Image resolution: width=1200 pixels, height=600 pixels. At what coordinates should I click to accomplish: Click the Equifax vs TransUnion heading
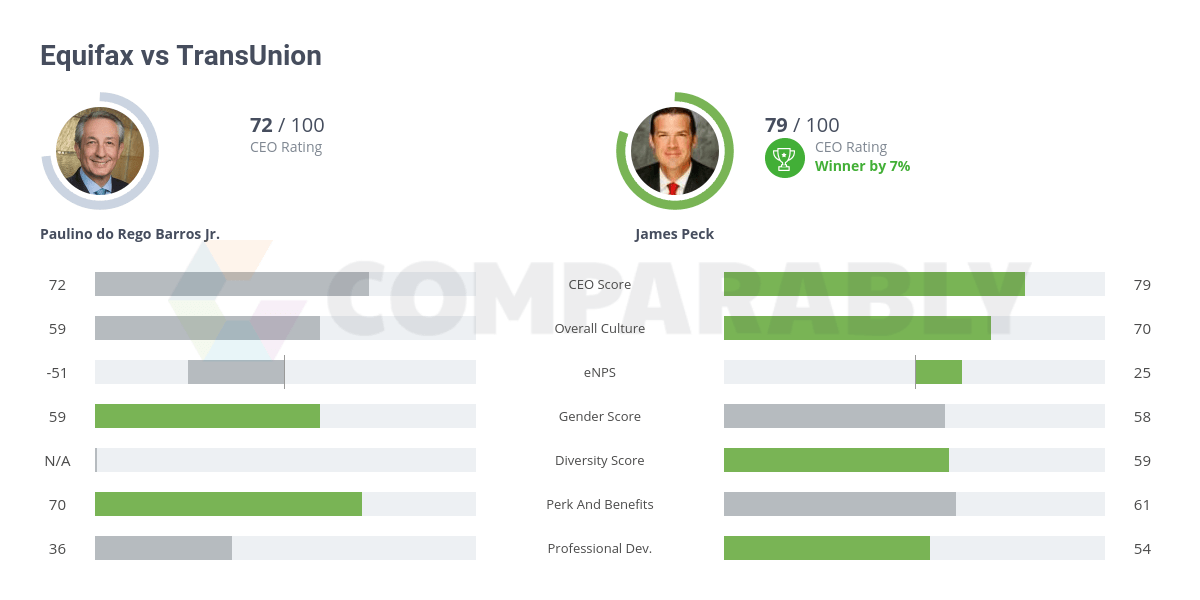pyautogui.click(x=181, y=55)
